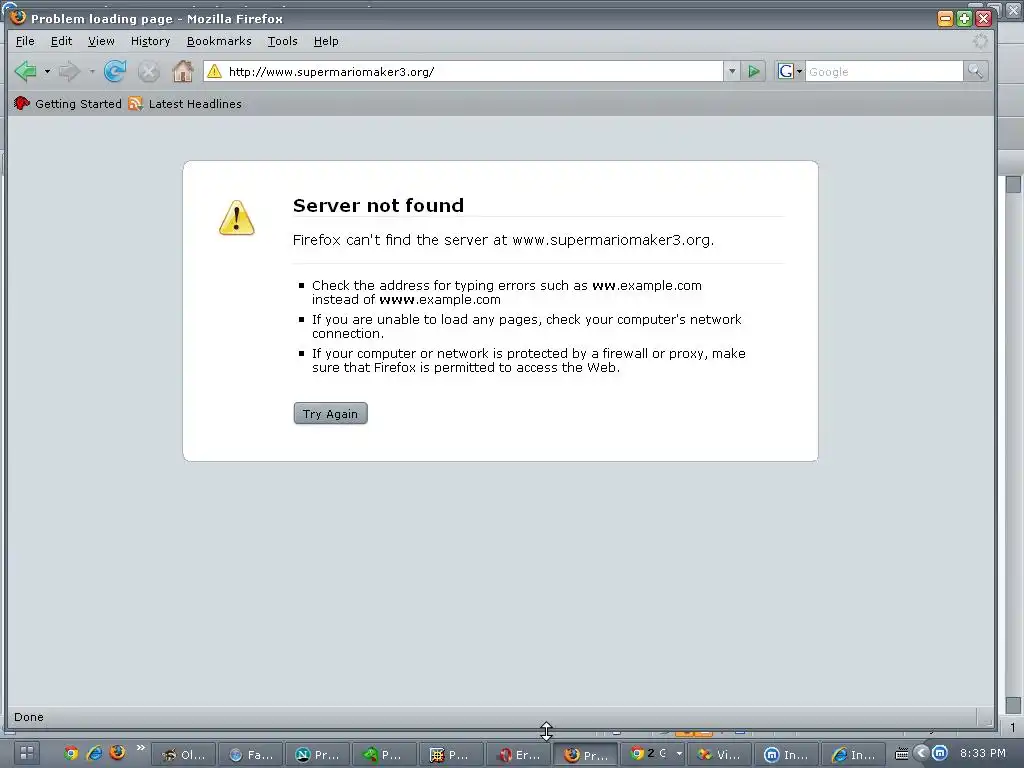1024x768 pixels.
Task: Open the Edit menu
Action: pos(61,41)
